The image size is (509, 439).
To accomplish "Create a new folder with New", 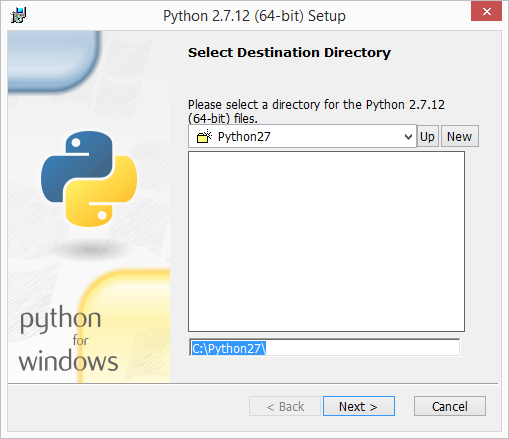I will click(460, 136).
